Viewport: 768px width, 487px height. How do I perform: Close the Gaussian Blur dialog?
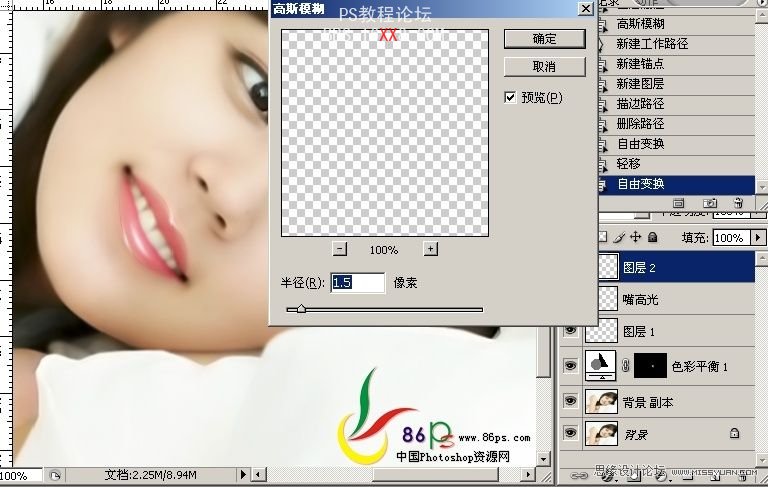(584, 8)
